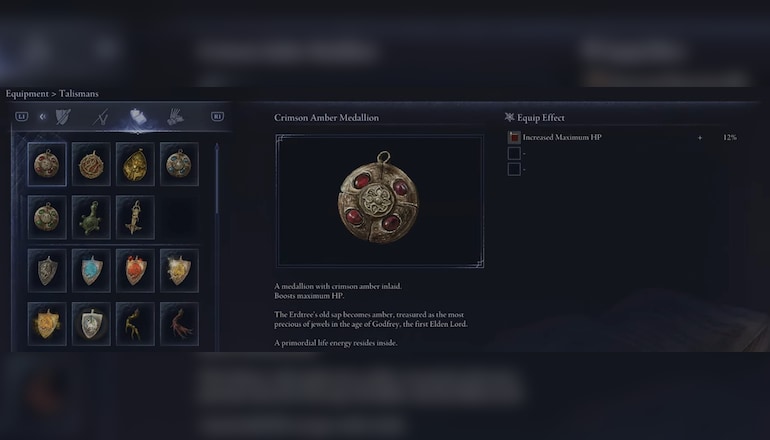Select the blue-gem Cerulean Amber Medallion

point(179,164)
